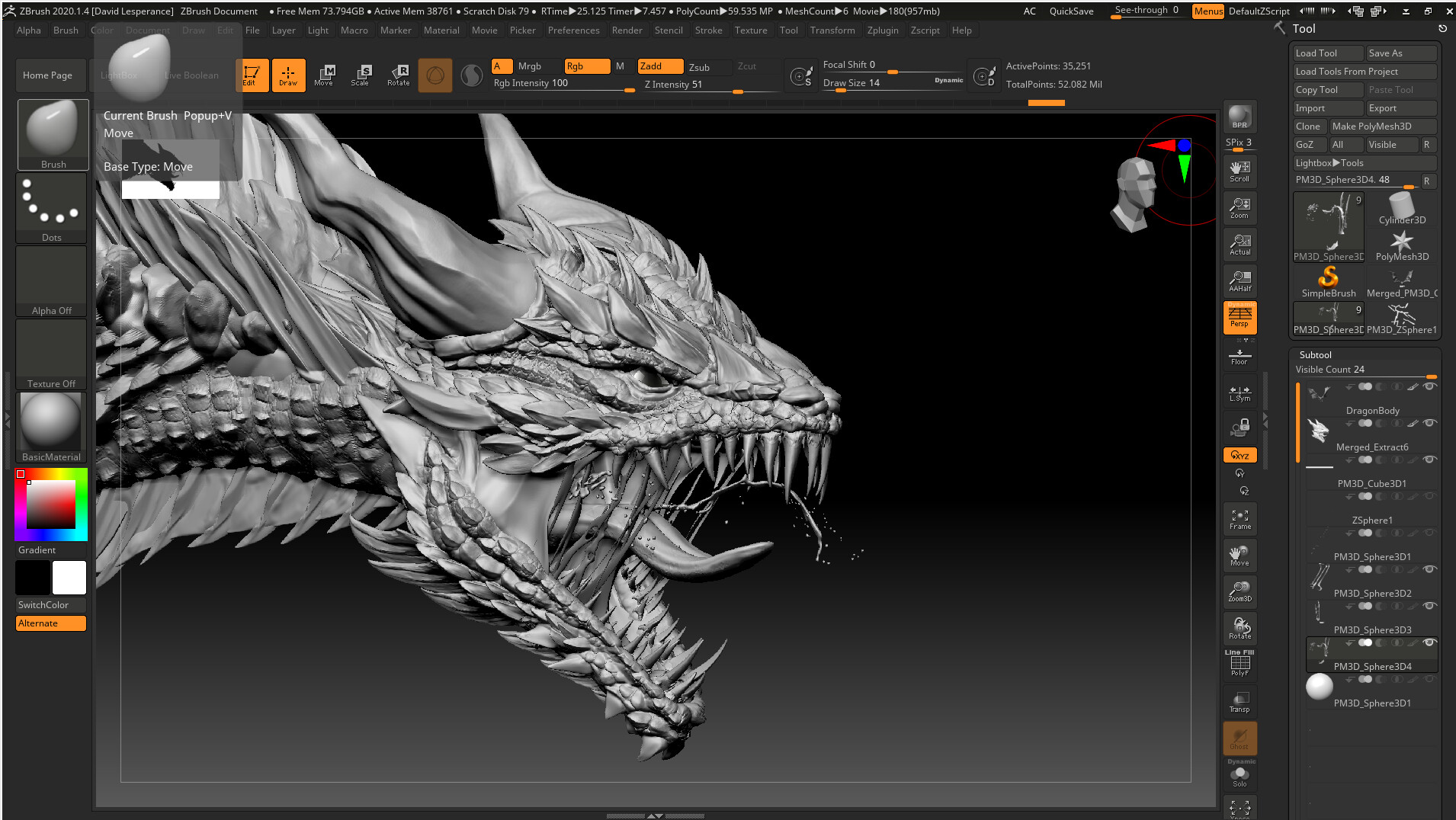This screenshot has height=820, width=1456.
Task: Toggle visibility eye of PM3D_Sphere3D4 subtool
Action: pos(1430,642)
